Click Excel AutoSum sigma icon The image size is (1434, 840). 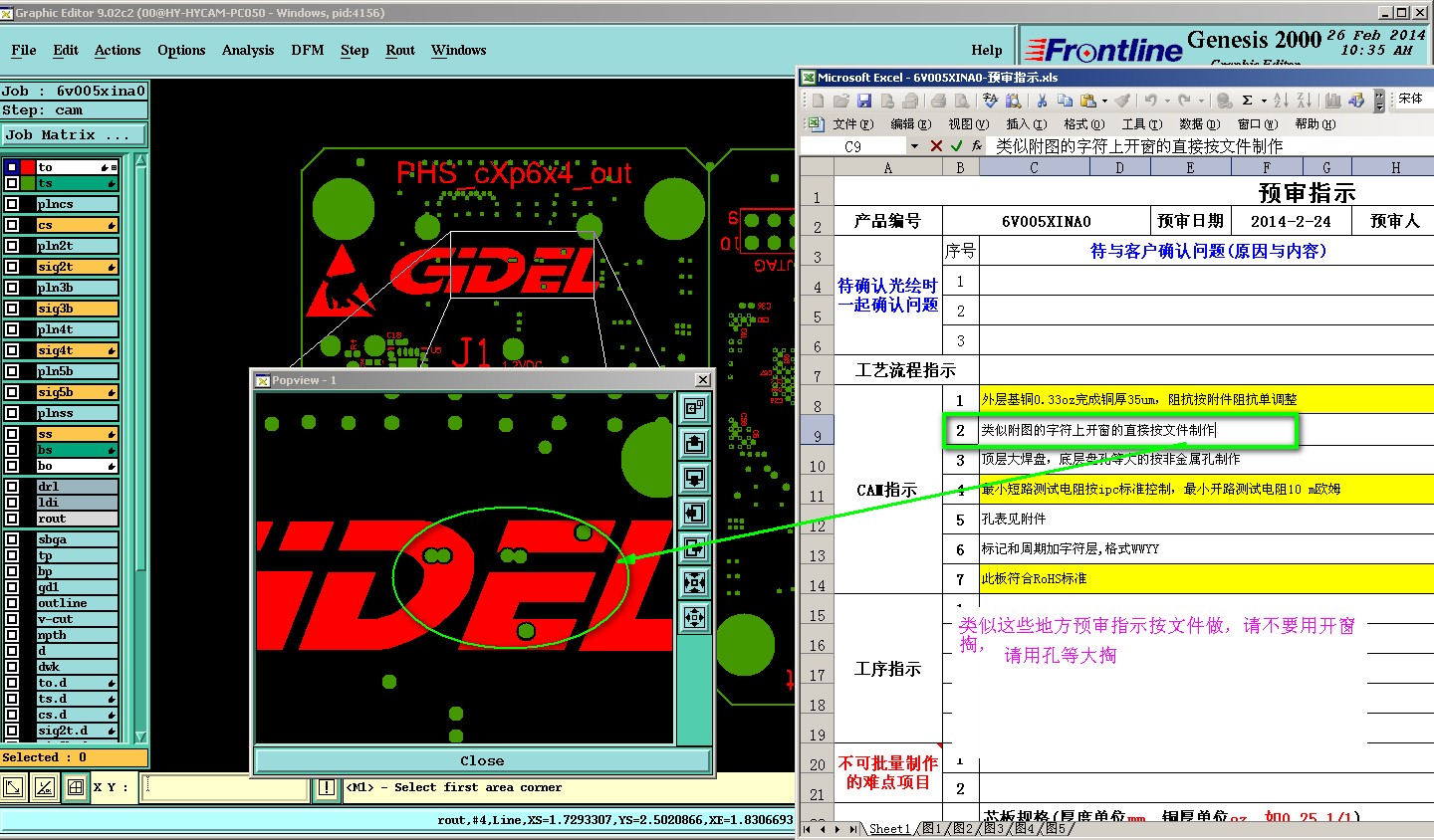tap(1247, 101)
